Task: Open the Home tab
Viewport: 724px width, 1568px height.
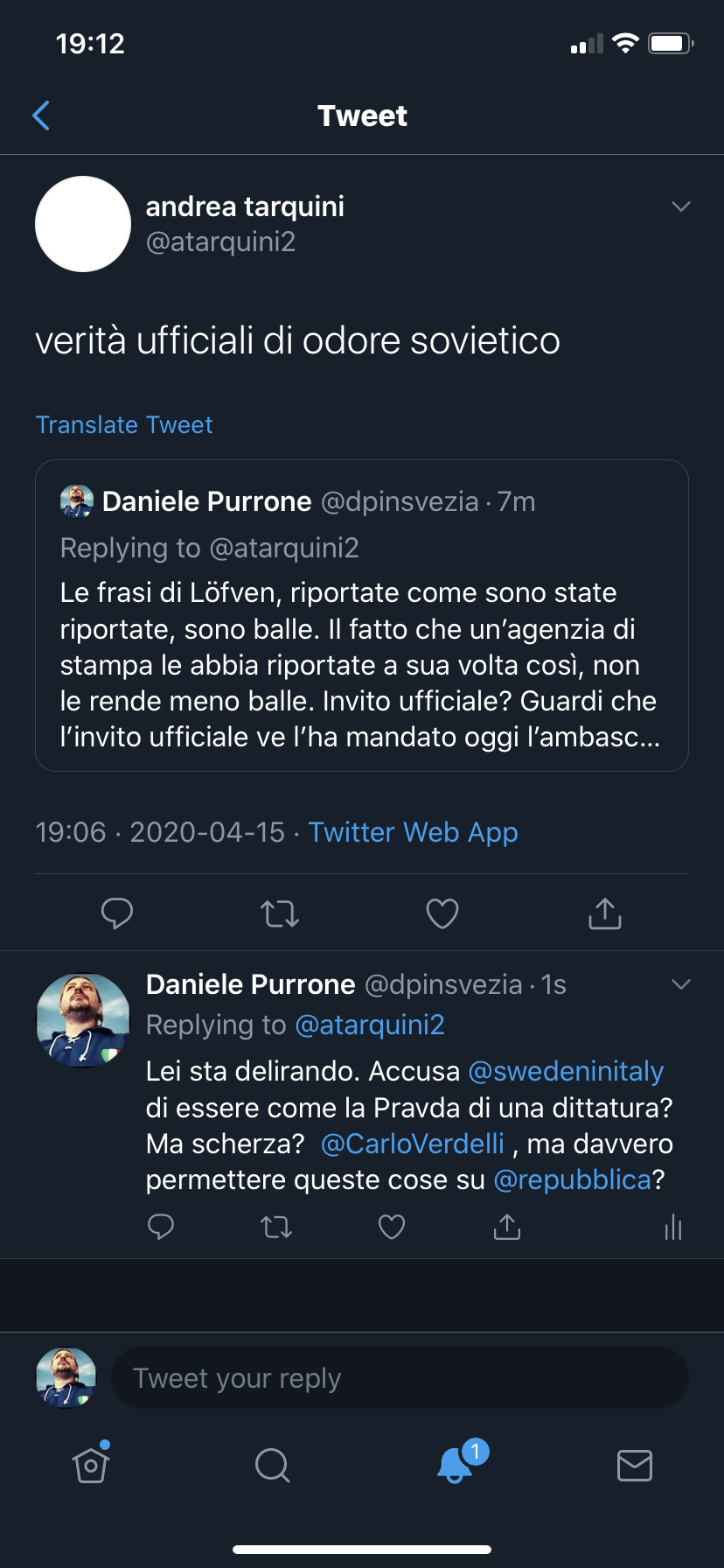Action: [x=91, y=1465]
